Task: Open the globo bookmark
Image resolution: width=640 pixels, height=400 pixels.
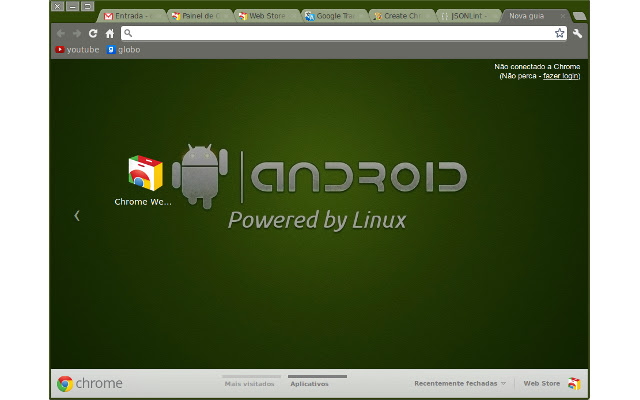Action: click(x=124, y=50)
